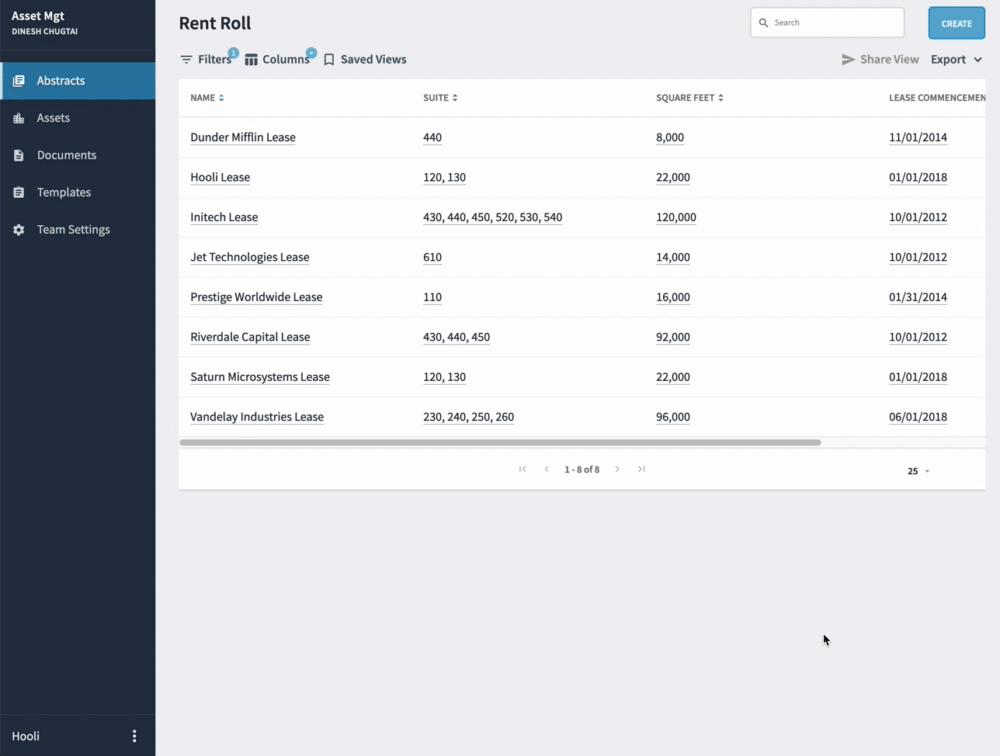Go to the next page of results
Viewport: 1000px width, 756px height.
617,469
